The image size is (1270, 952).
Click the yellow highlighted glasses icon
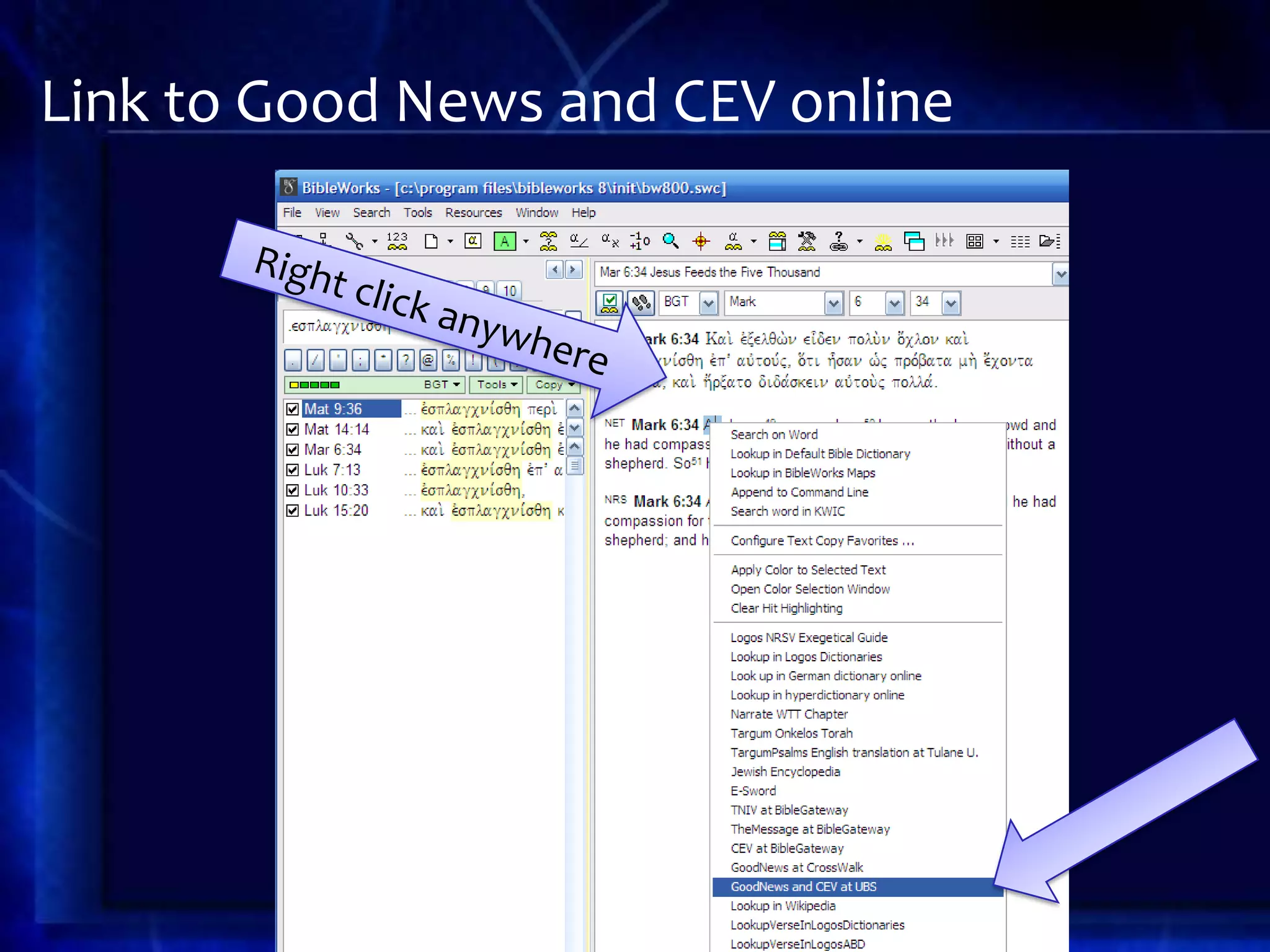tap(883, 242)
